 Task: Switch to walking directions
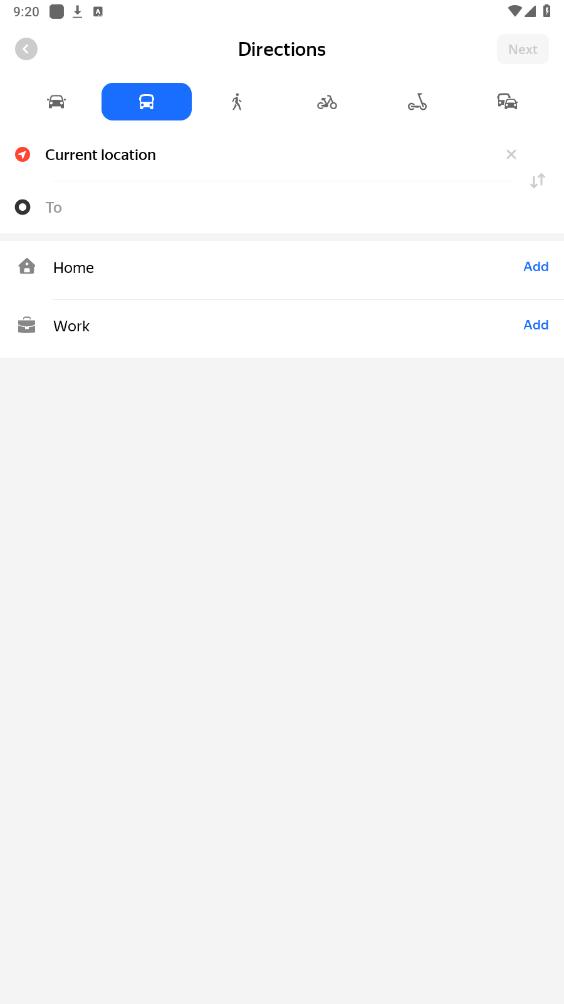click(237, 102)
